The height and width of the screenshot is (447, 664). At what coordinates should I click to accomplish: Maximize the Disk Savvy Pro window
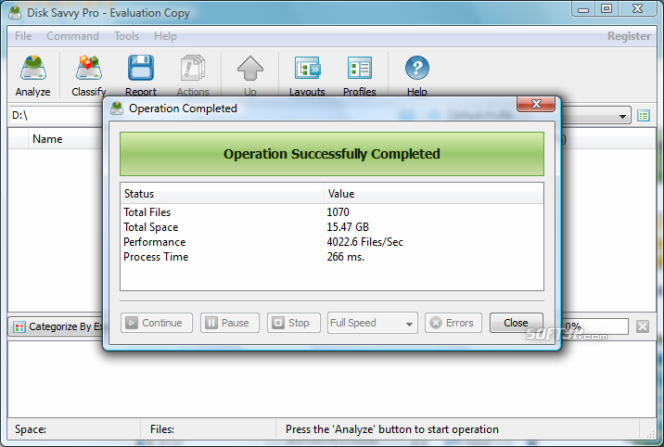tap(606, 9)
